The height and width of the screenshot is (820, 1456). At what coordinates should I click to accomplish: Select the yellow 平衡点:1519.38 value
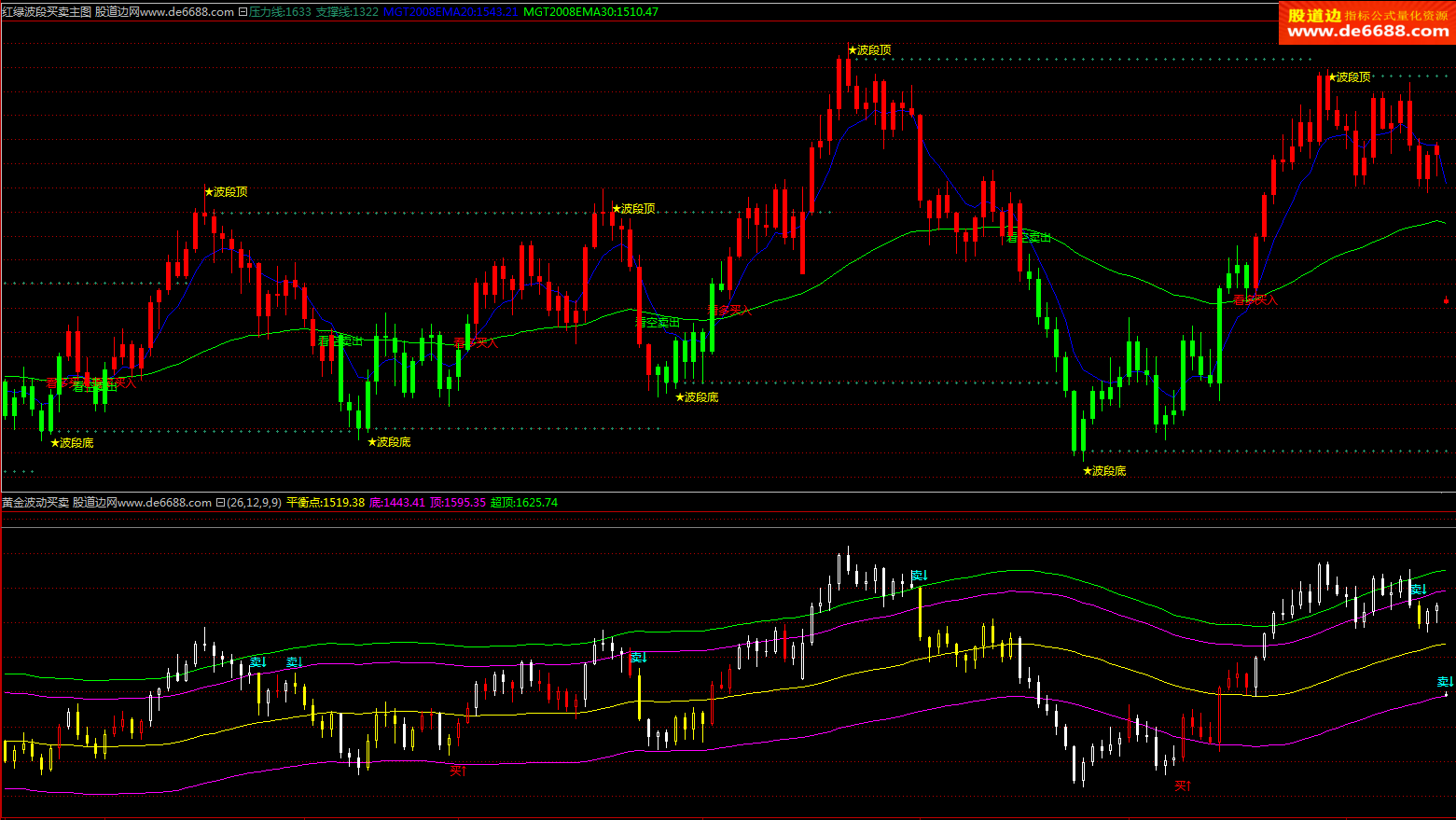coord(325,503)
